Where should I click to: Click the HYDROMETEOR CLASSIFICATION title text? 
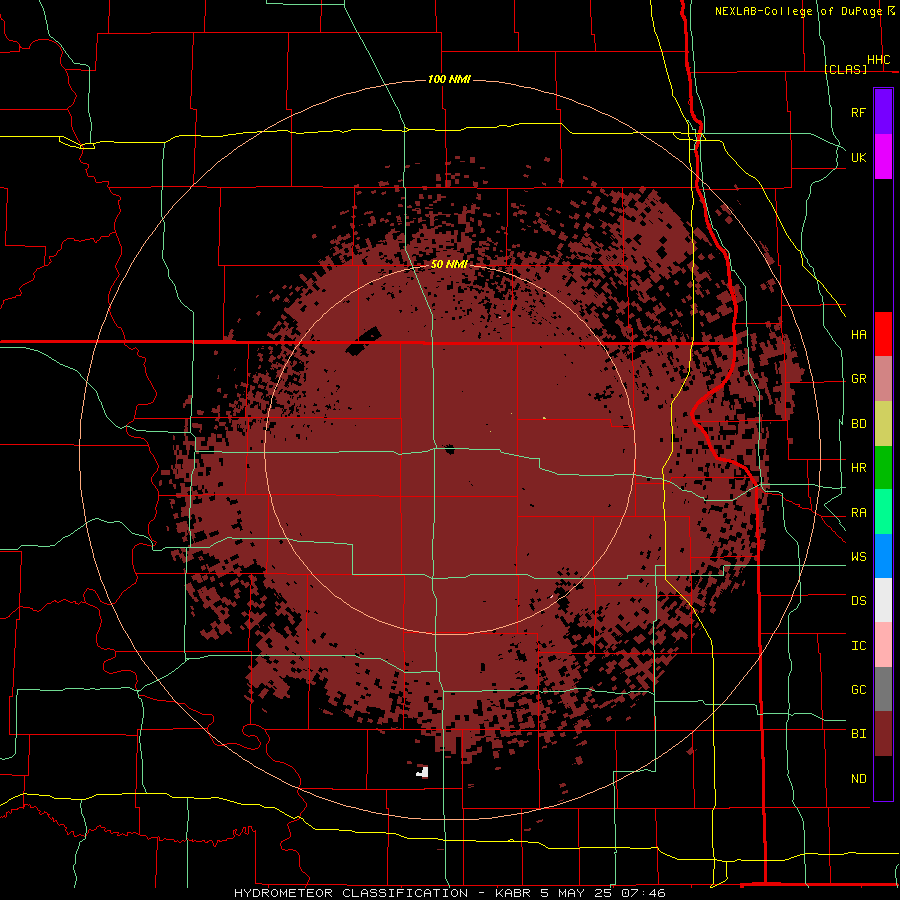351,893
